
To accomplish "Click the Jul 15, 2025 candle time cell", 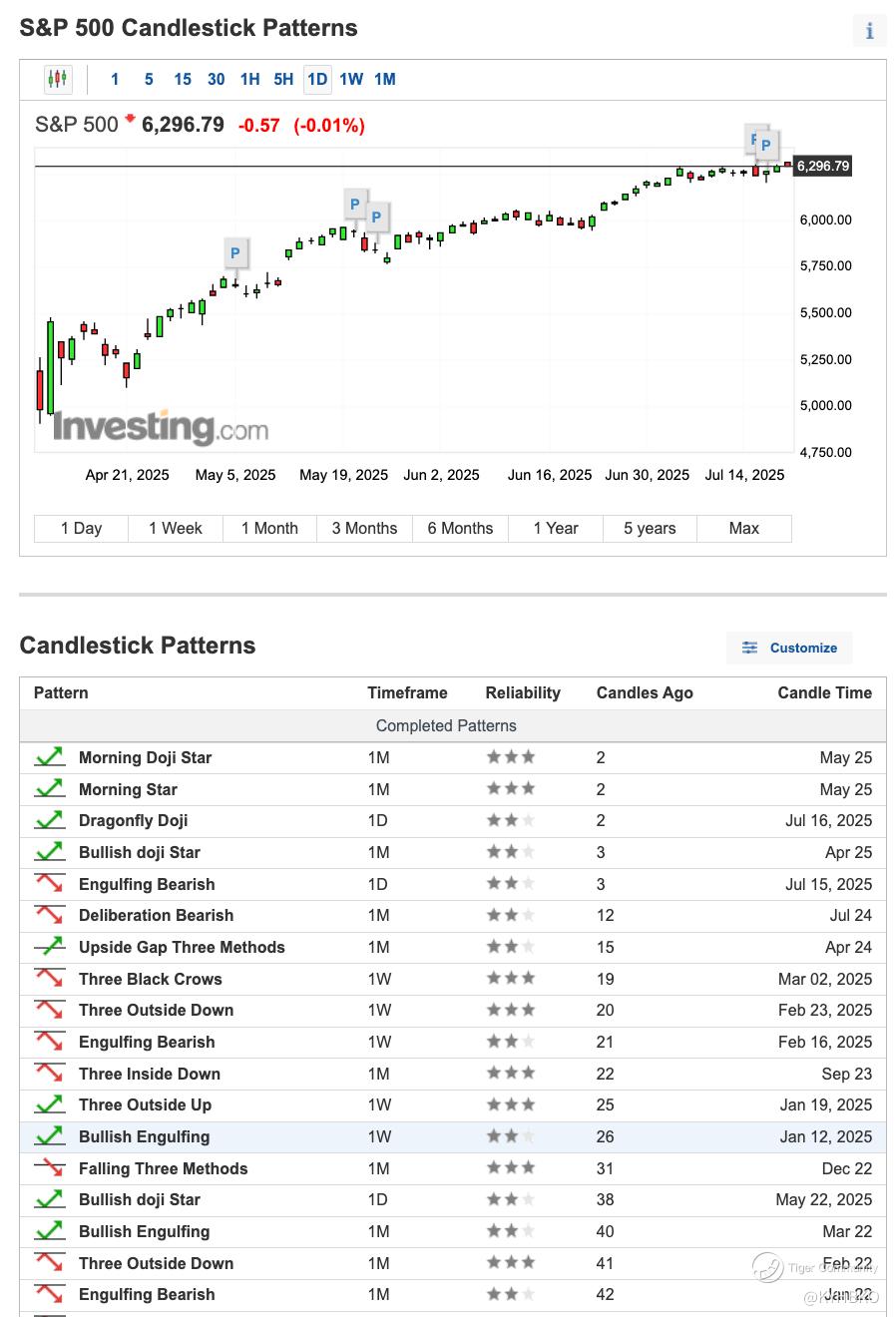I will pos(828,884).
